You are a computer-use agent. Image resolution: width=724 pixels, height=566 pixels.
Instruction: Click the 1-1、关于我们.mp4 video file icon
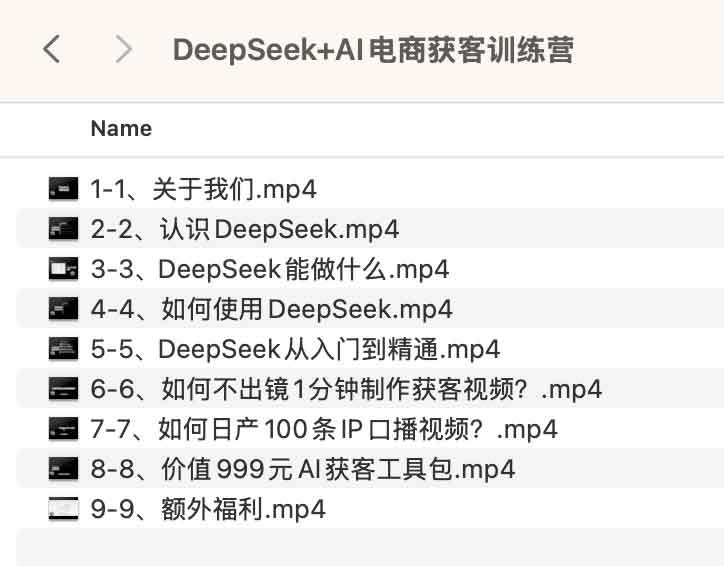[63, 188]
